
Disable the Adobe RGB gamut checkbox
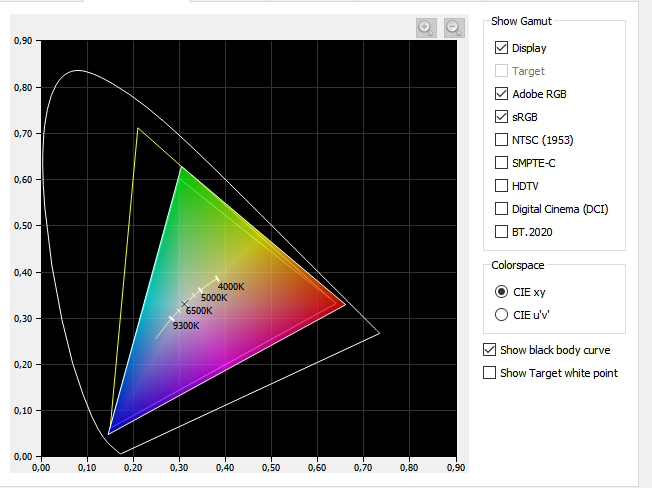(x=501, y=94)
